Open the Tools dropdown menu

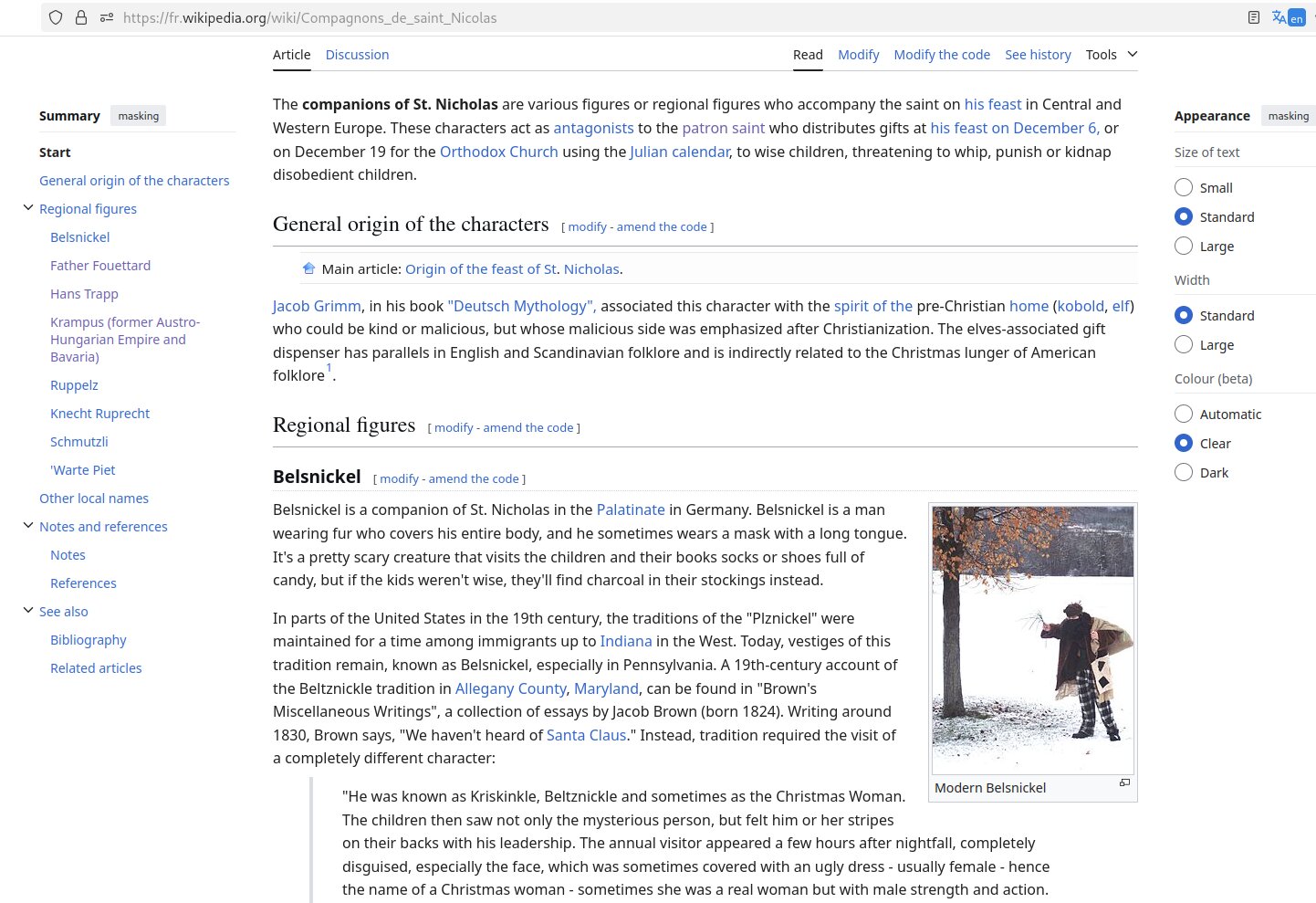point(1111,55)
